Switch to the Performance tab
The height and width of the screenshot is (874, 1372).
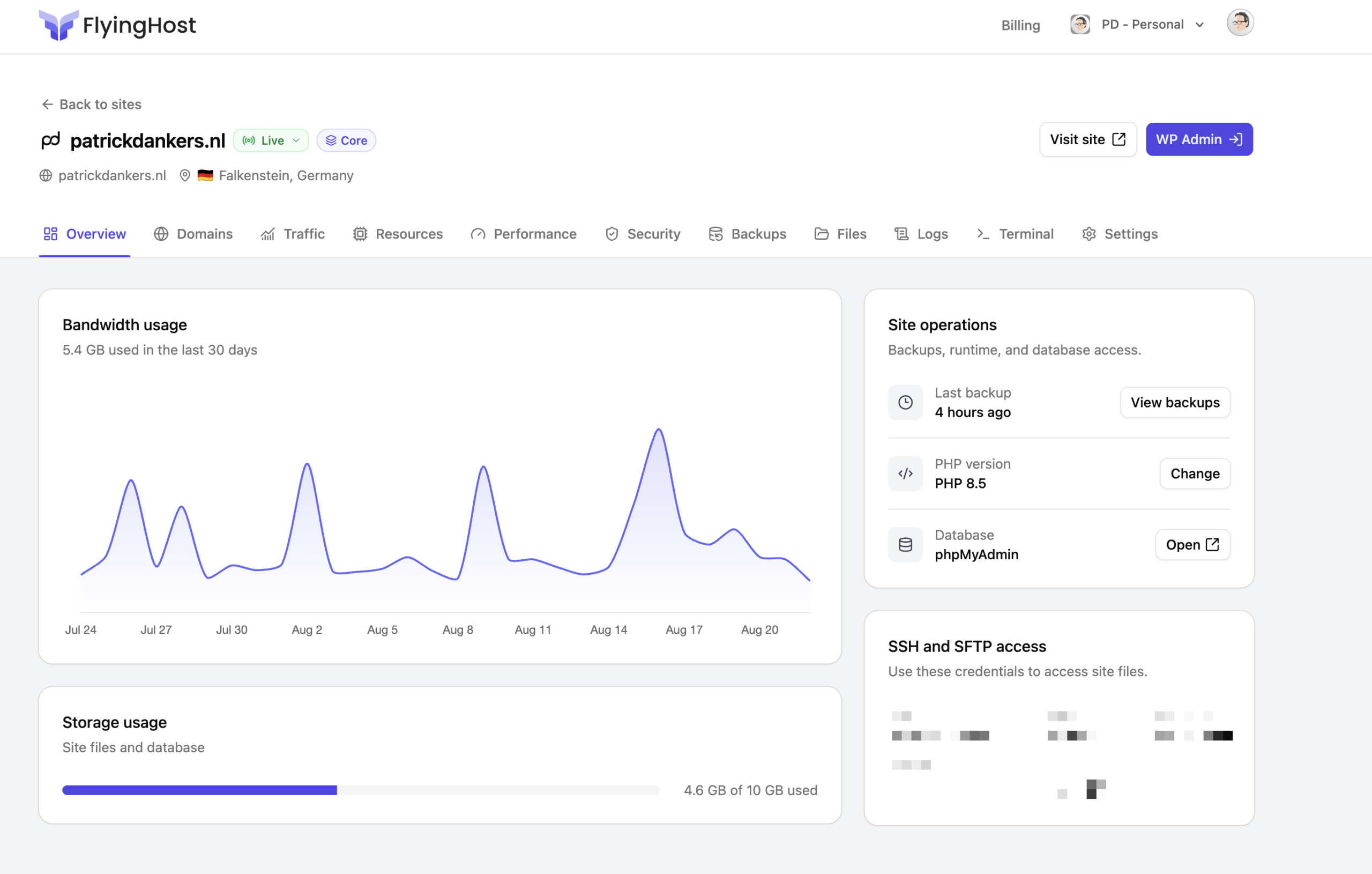[x=524, y=234]
